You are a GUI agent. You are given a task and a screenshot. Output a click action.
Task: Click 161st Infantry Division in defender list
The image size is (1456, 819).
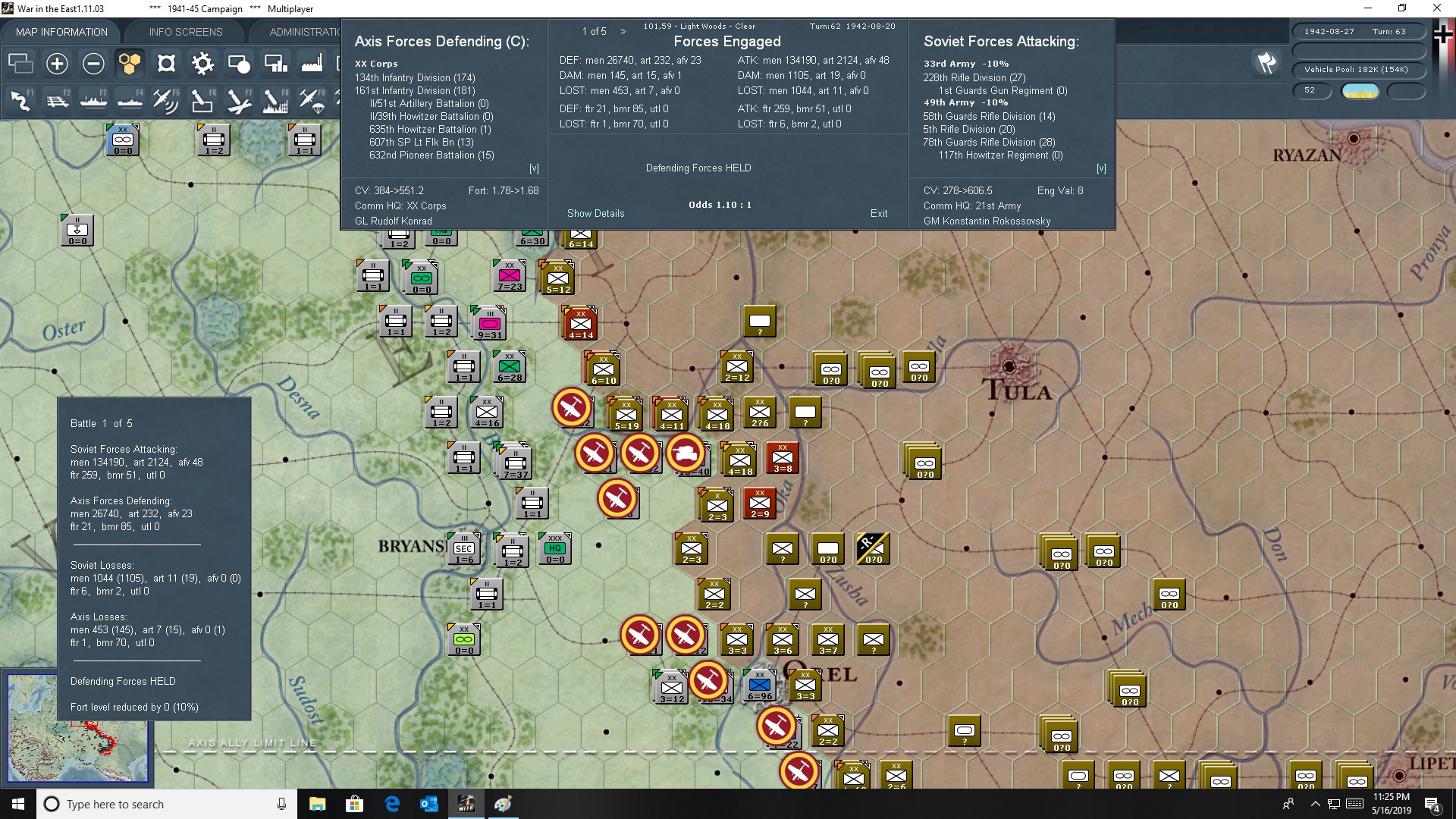(x=415, y=90)
